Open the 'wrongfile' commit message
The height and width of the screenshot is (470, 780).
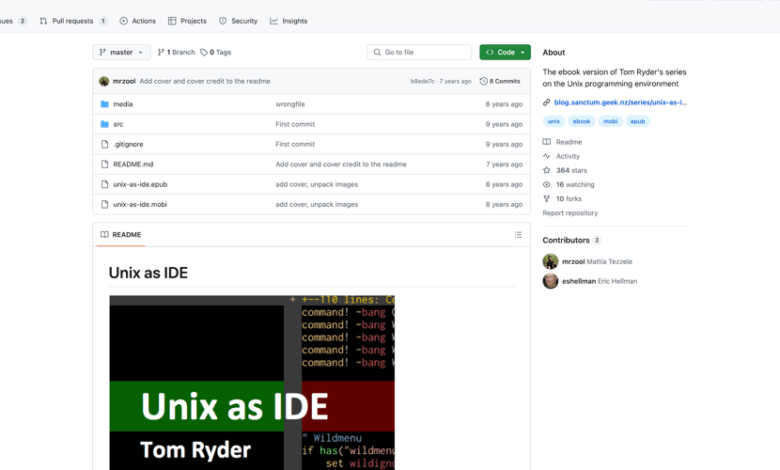click(x=290, y=104)
